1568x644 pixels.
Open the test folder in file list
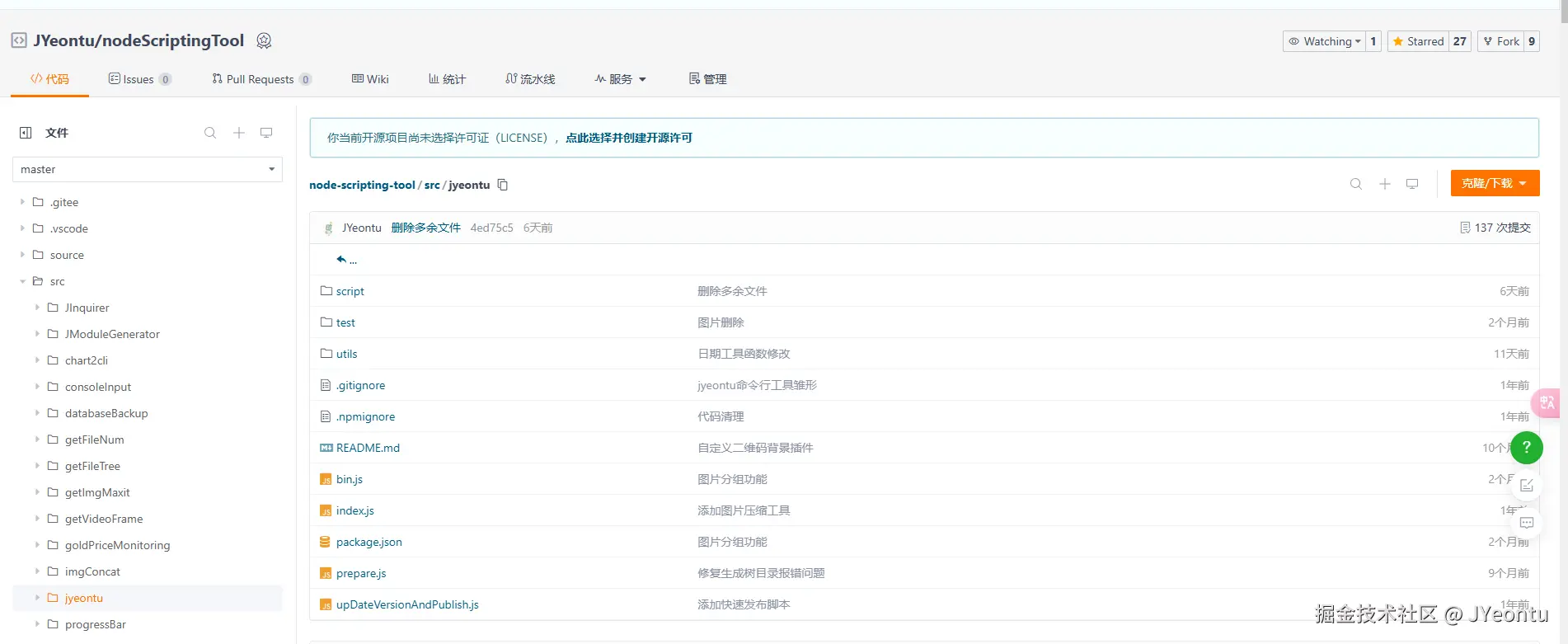(345, 322)
